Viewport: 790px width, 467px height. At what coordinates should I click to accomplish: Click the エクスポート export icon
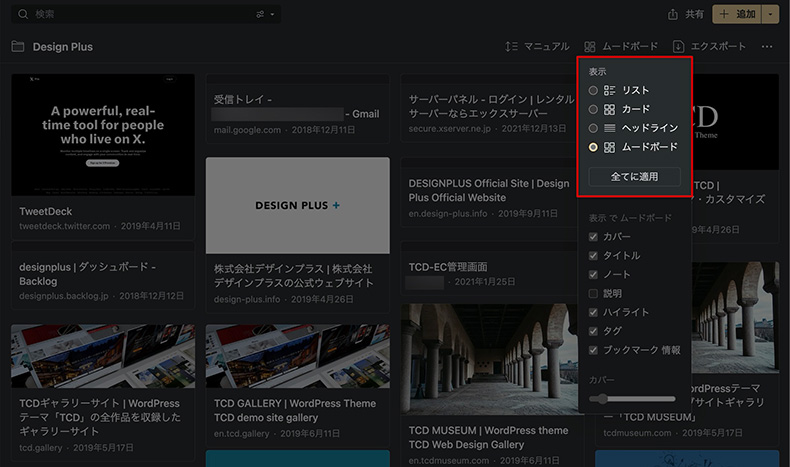[x=678, y=46]
